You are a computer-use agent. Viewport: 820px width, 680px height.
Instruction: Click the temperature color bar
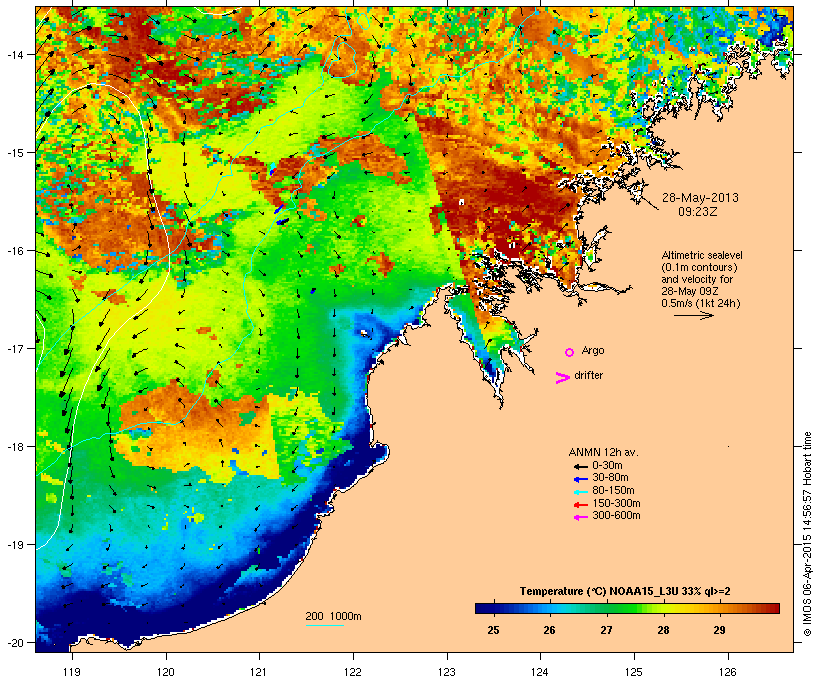[628, 608]
